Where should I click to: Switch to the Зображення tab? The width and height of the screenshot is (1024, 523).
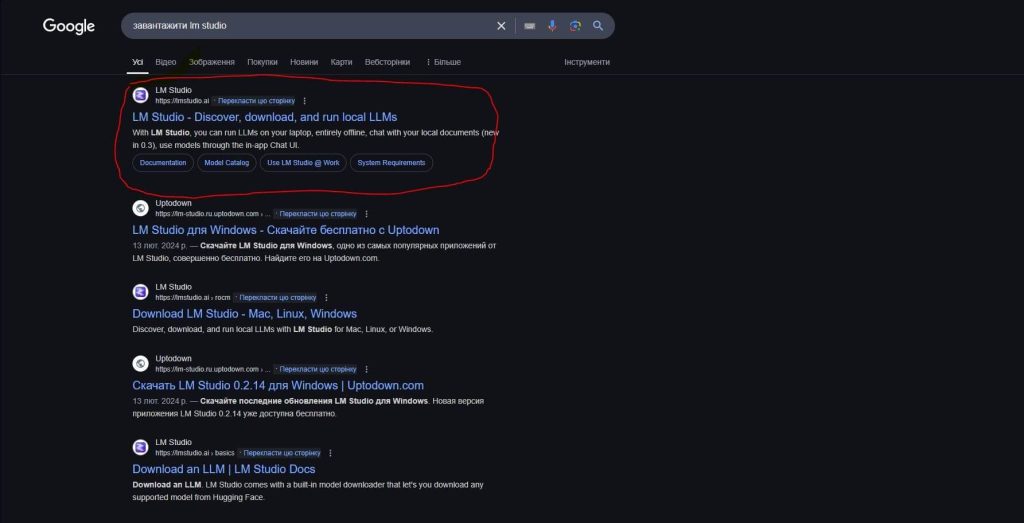[212, 62]
